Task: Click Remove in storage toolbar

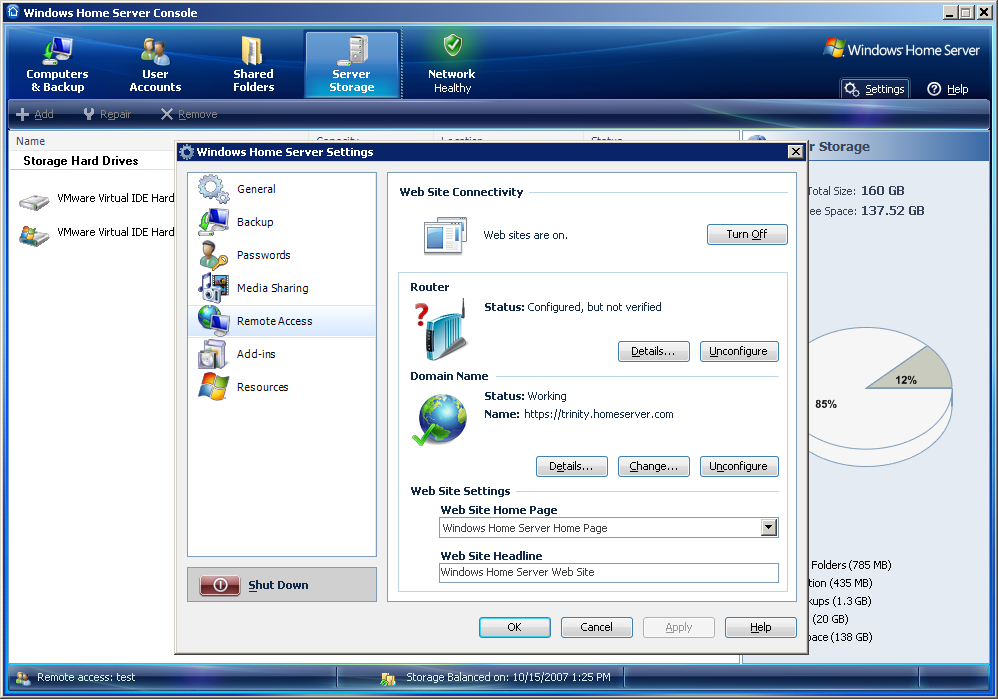Action: [189, 115]
